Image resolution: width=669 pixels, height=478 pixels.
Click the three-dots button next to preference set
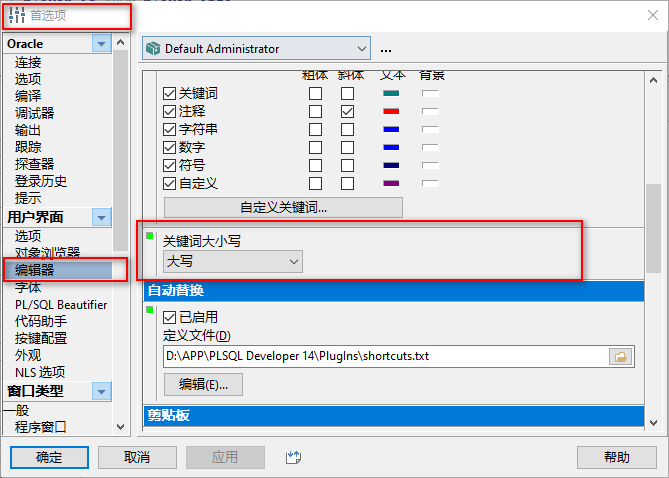[386, 50]
